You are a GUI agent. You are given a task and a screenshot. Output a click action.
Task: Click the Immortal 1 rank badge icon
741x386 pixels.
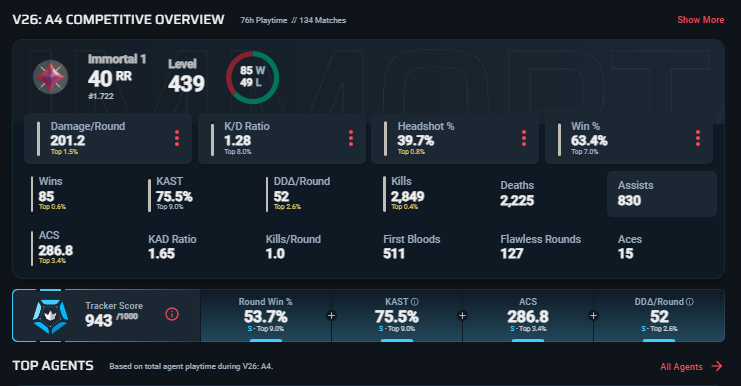[x=51, y=77]
